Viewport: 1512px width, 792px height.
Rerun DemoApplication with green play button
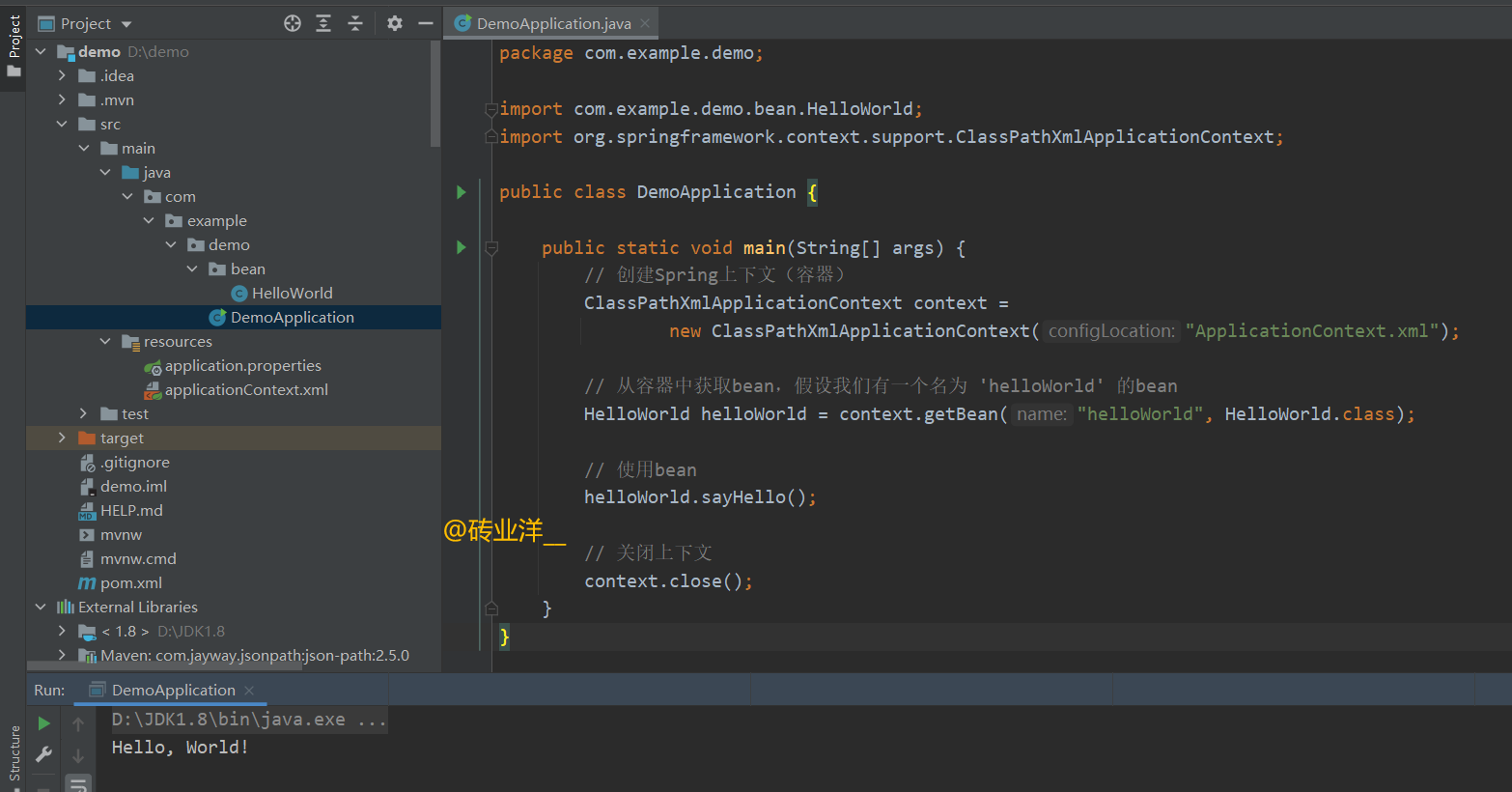coord(43,723)
